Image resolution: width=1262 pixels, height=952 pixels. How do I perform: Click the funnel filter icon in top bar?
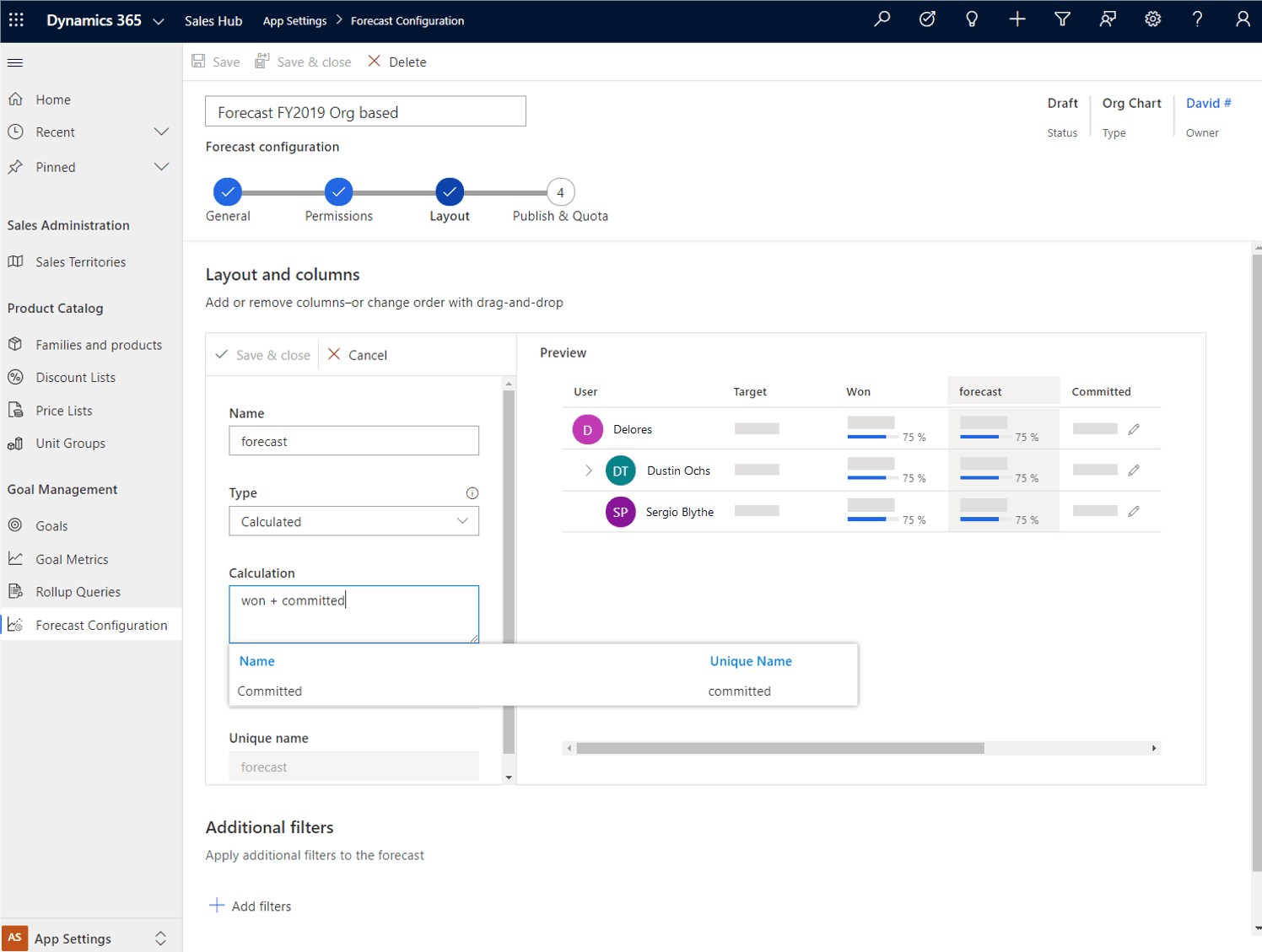point(1062,19)
